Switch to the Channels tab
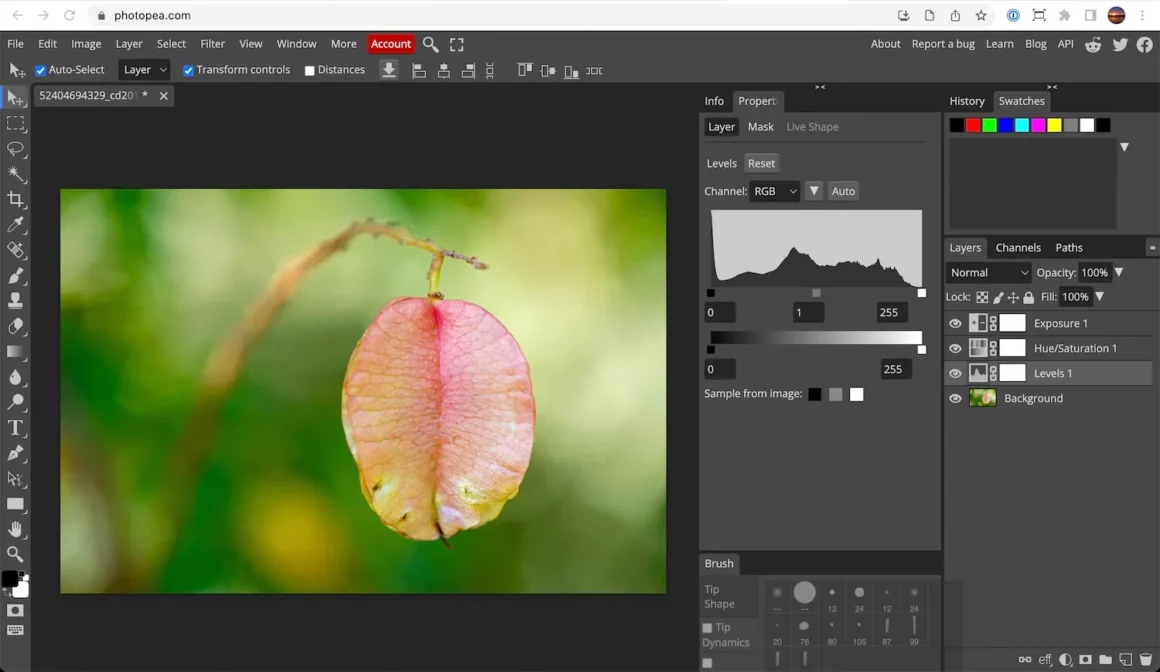The image size is (1160, 672). [x=1018, y=248]
